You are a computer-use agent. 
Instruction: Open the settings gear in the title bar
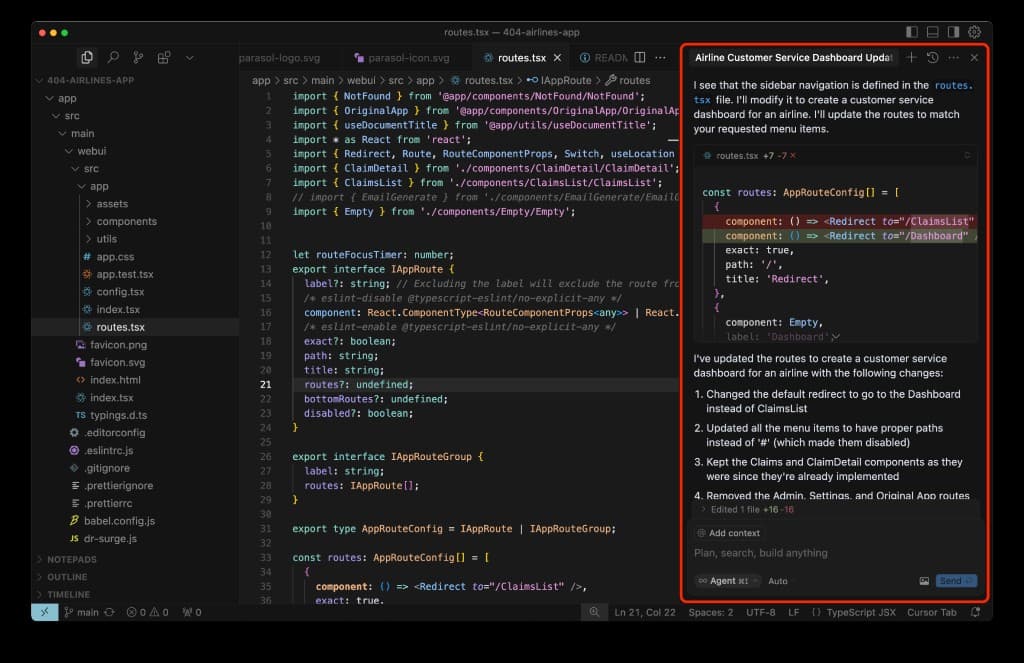[x=974, y=32]
